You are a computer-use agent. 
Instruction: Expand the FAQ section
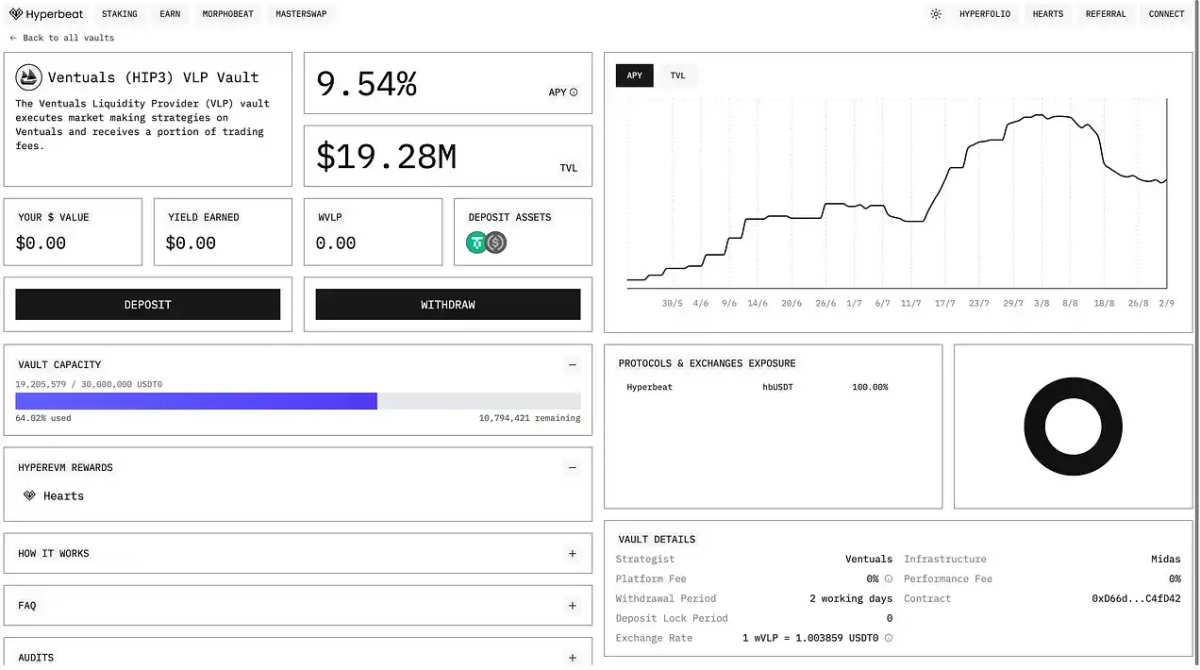click(x=572, y=605)
